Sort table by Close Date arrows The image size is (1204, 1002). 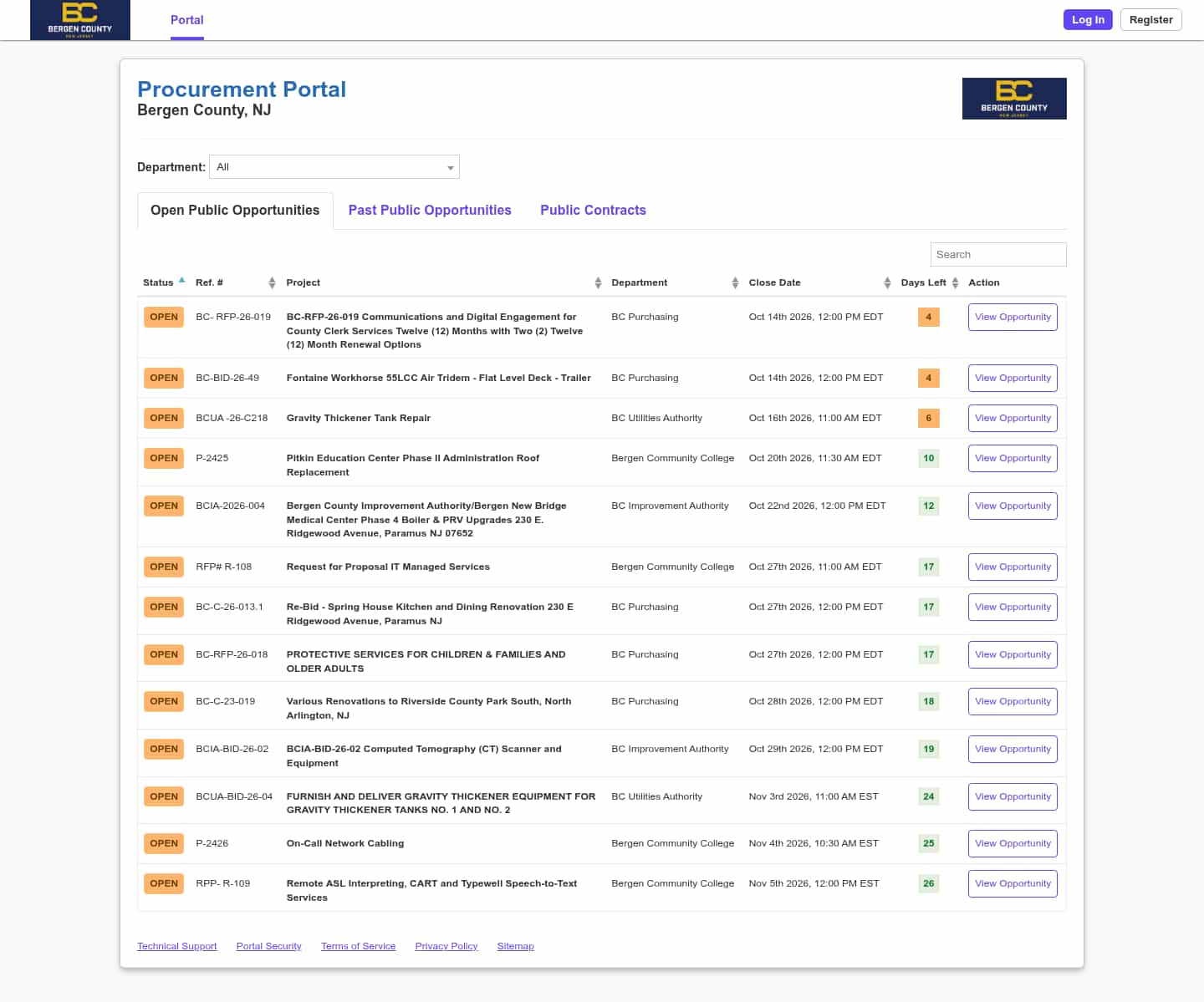887,283
